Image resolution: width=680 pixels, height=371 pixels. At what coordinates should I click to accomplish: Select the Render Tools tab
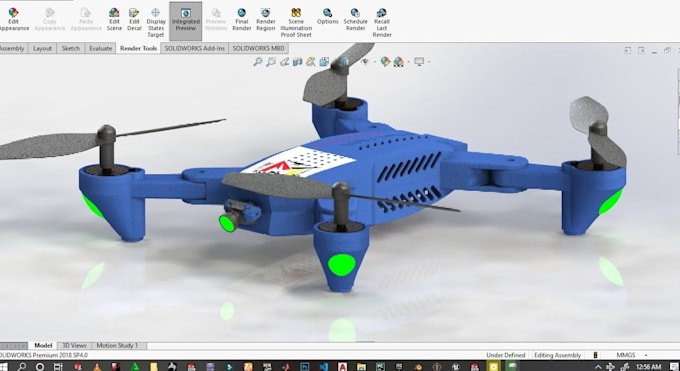[x=138, y=48]
